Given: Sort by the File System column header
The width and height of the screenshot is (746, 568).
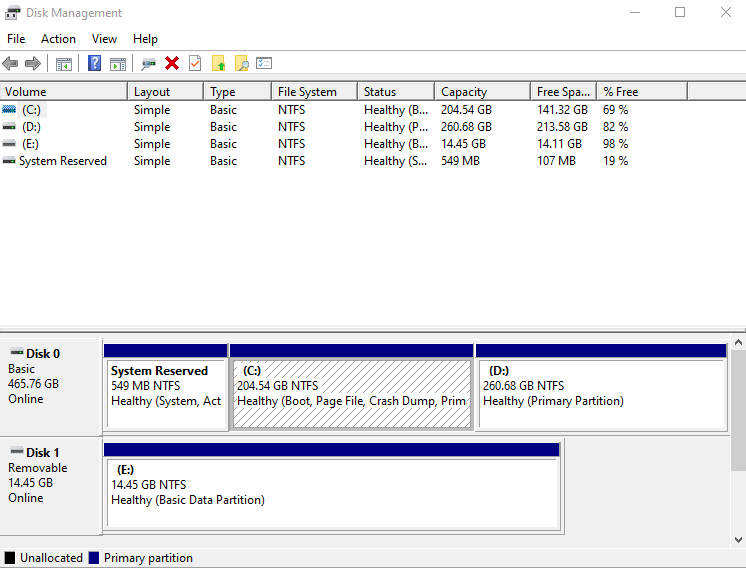Looking at the screenshot, I should (x=314, y=91).
